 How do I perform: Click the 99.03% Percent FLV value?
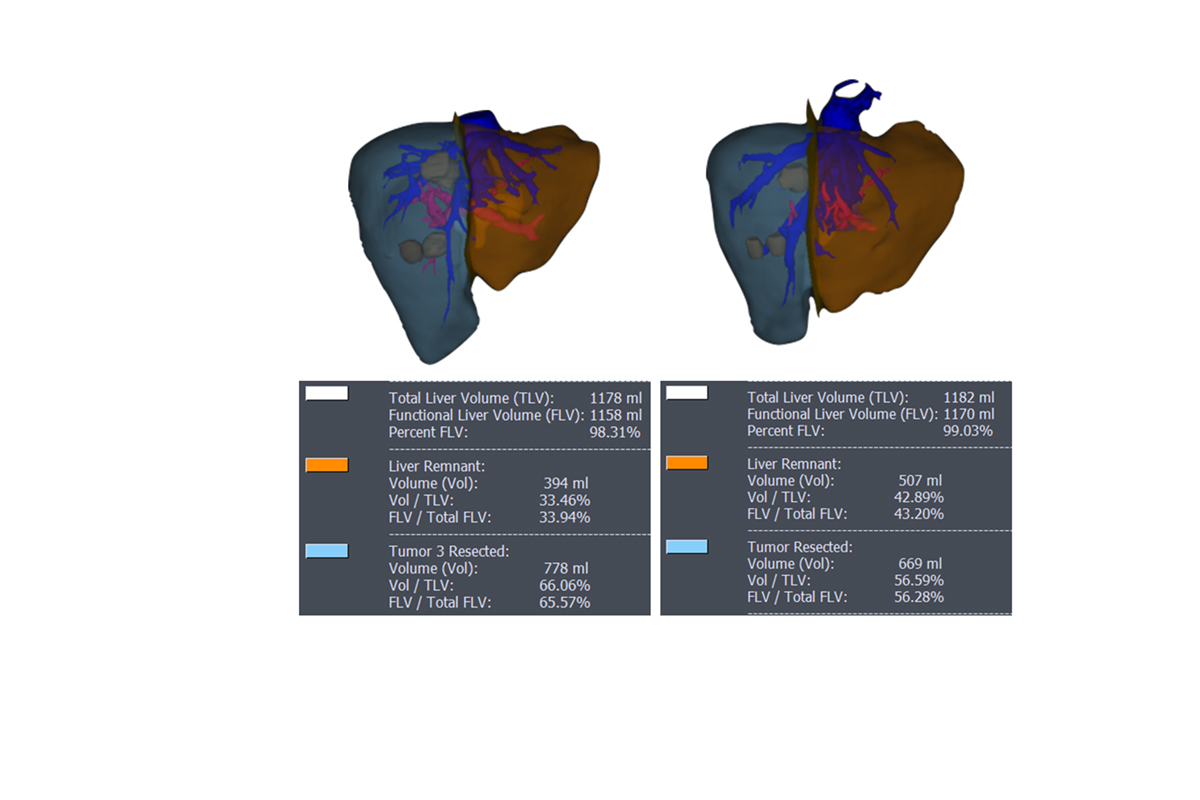pyautogui.click(x=968, y=430)
